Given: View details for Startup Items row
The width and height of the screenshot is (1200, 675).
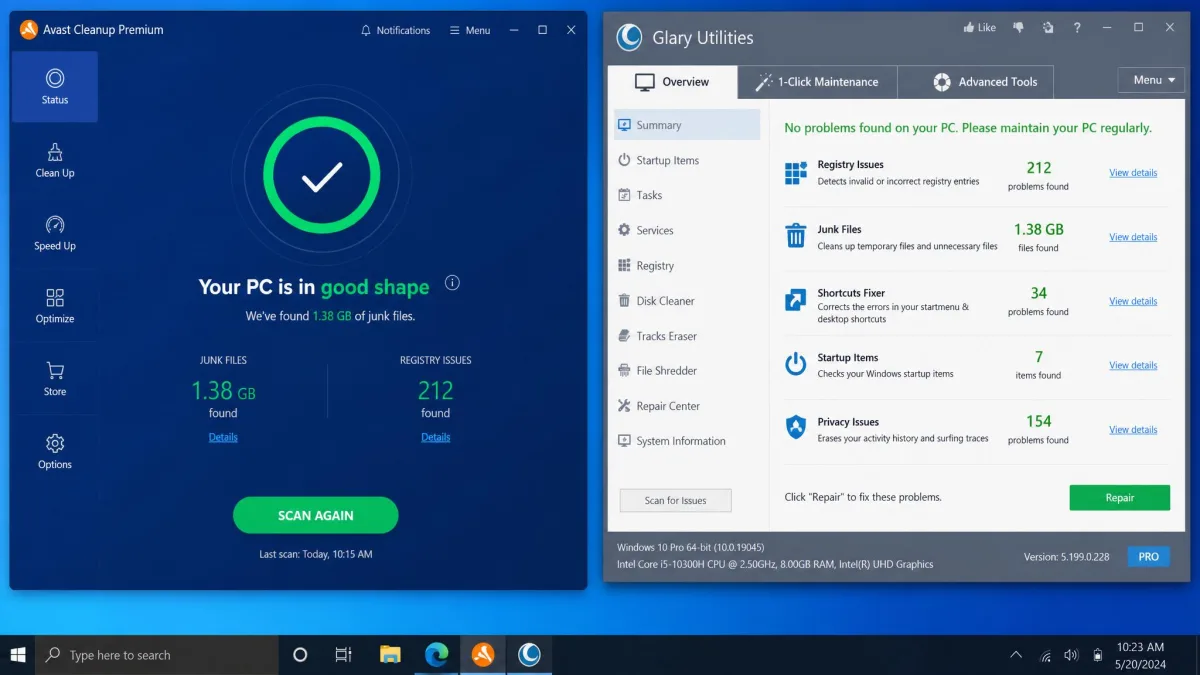Looking at the screenshot, I should 1133,365.
